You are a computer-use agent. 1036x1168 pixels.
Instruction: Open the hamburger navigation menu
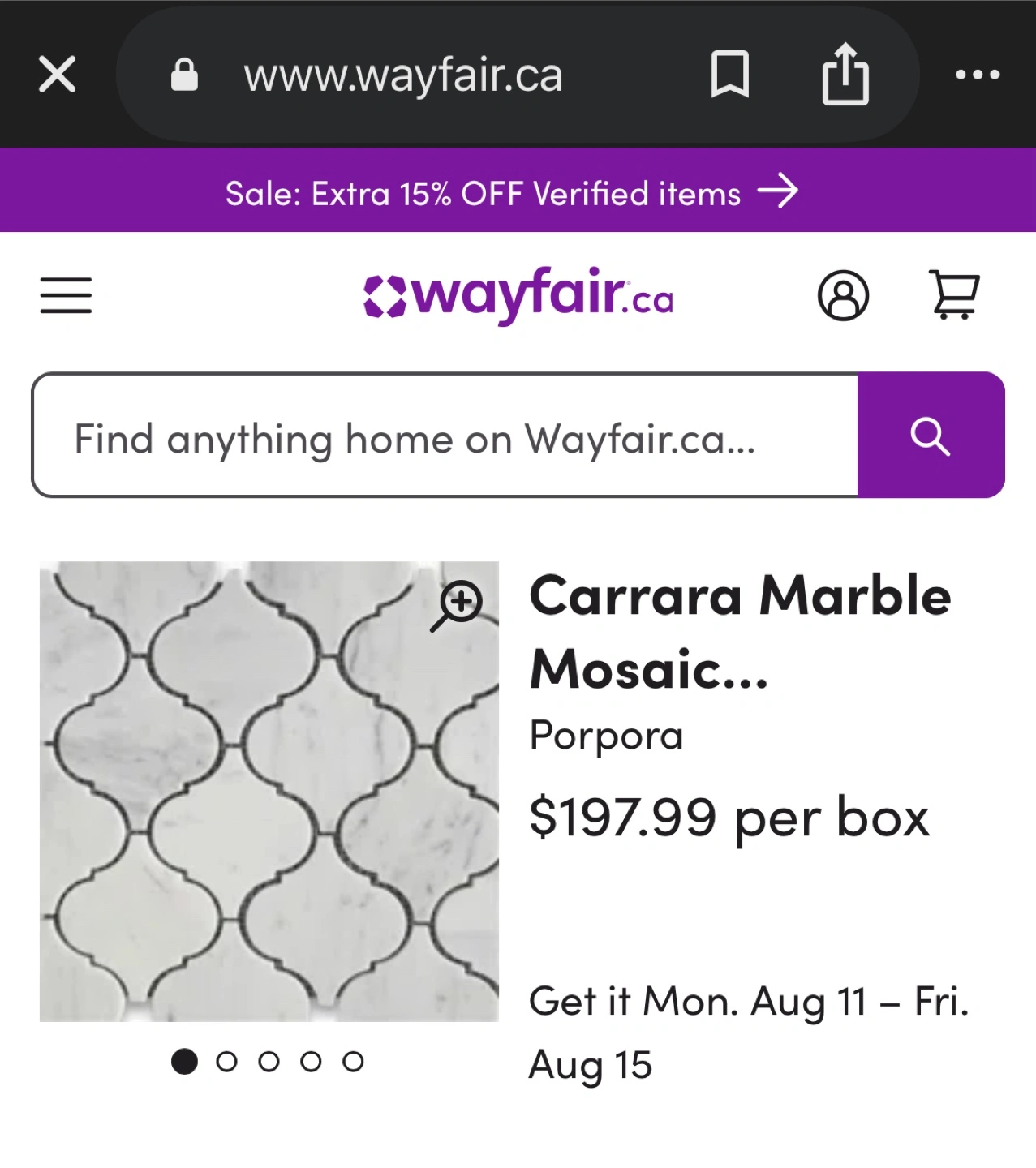tap(66, 295)
